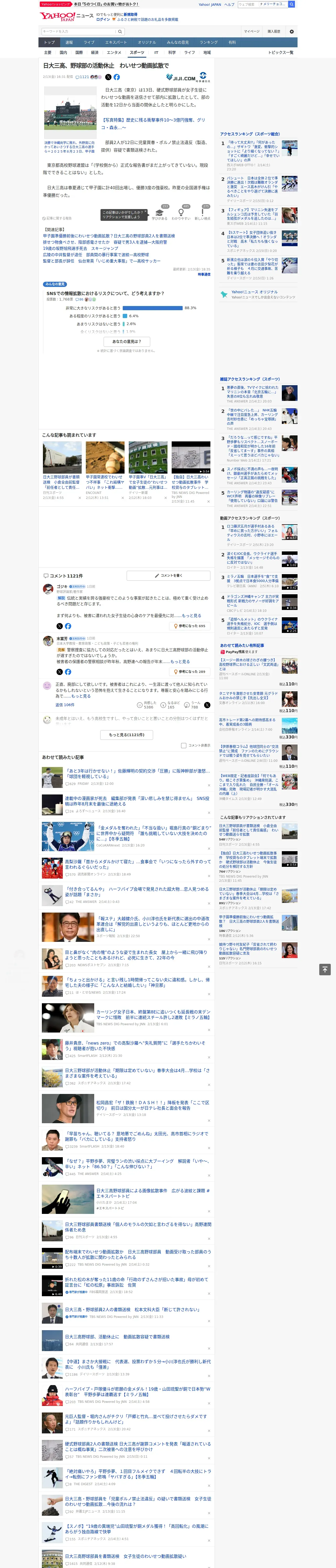Share 末冨芳's comment on X

[59, 672]
